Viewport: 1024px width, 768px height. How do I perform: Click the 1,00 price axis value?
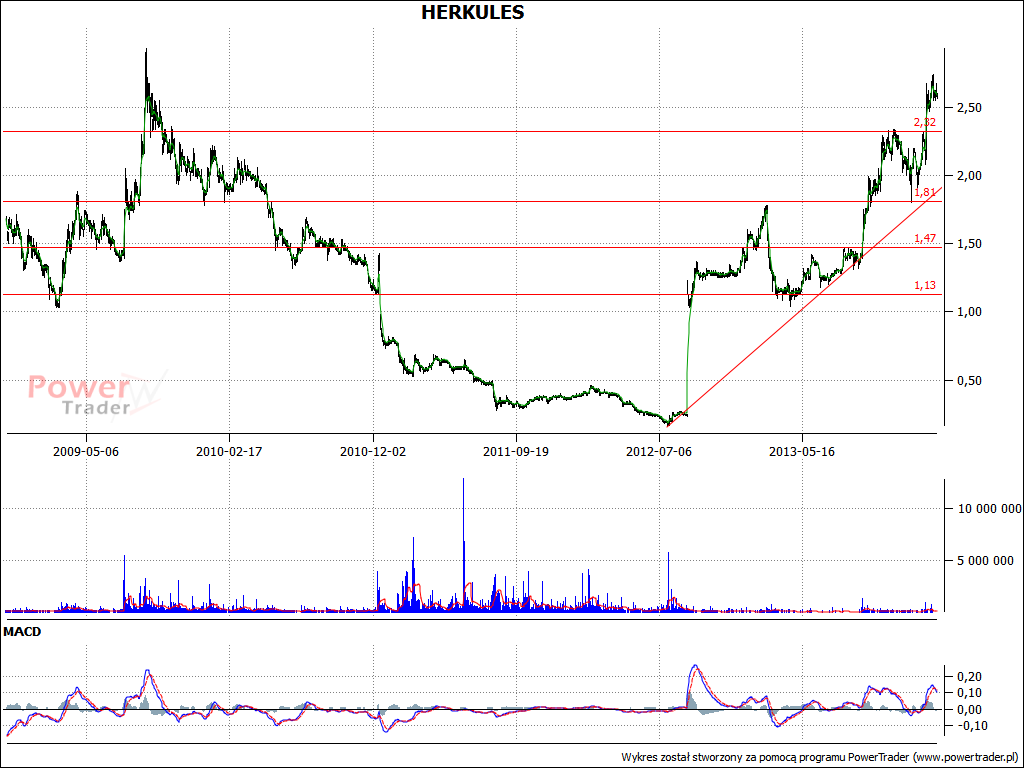[x=968, y=312]
